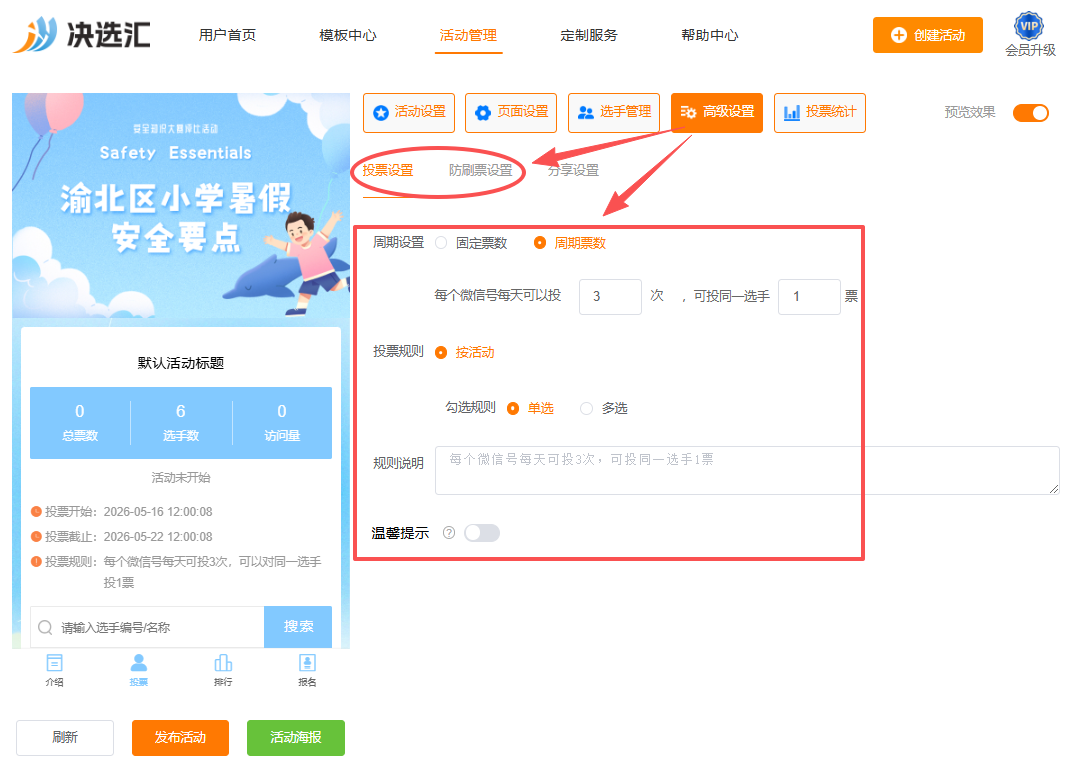Select the 按活动 voting rule radio
Viewport: 1077px width, 770px height.
(441, 352)
